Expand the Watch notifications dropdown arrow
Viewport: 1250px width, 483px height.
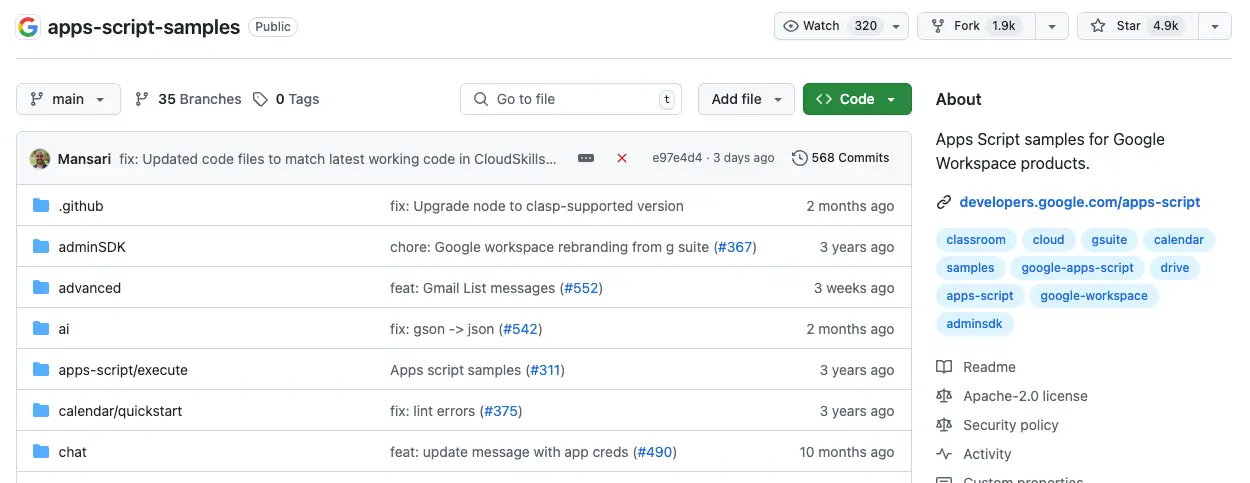895,26
